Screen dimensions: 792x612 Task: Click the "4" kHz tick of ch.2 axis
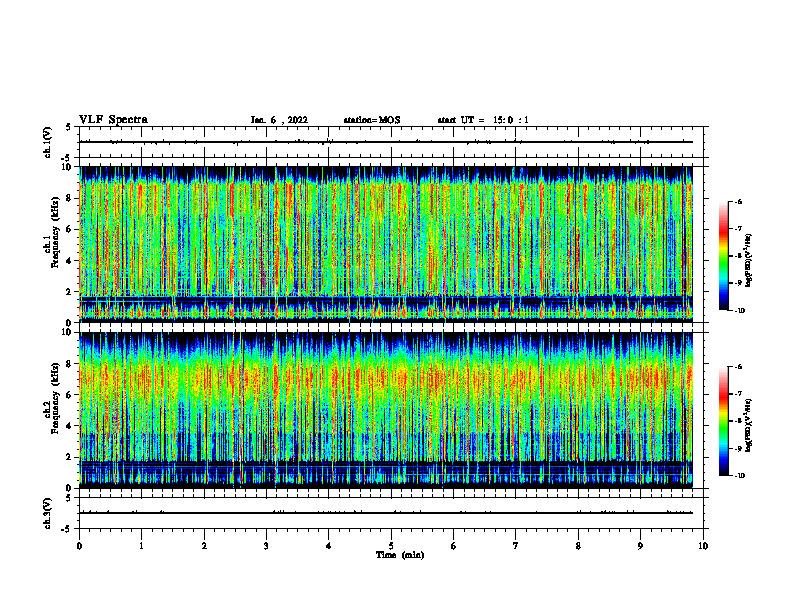tap(70, 426)
